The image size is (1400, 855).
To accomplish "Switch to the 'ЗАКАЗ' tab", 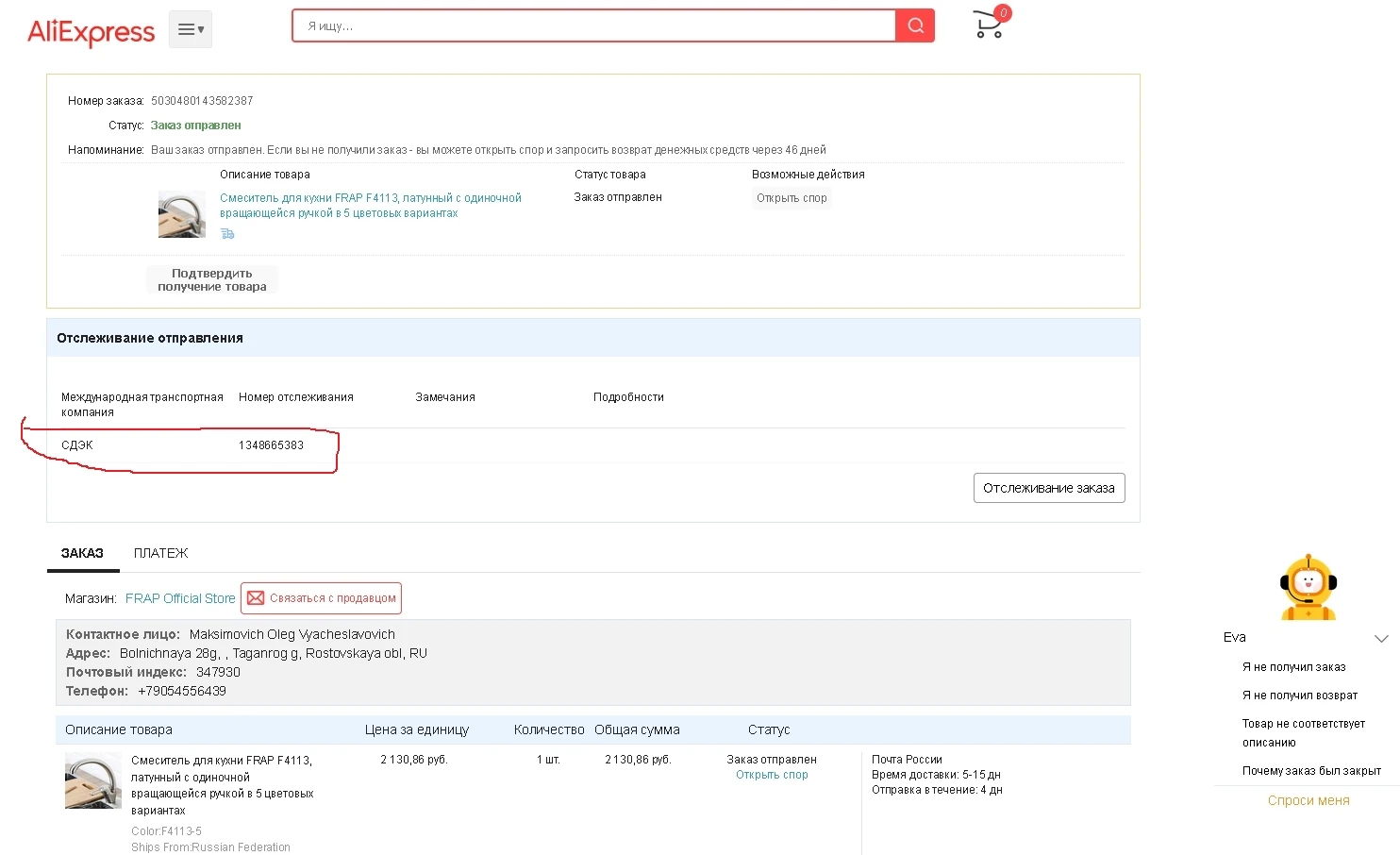I will pyautogui.click(x=82, y=553).
